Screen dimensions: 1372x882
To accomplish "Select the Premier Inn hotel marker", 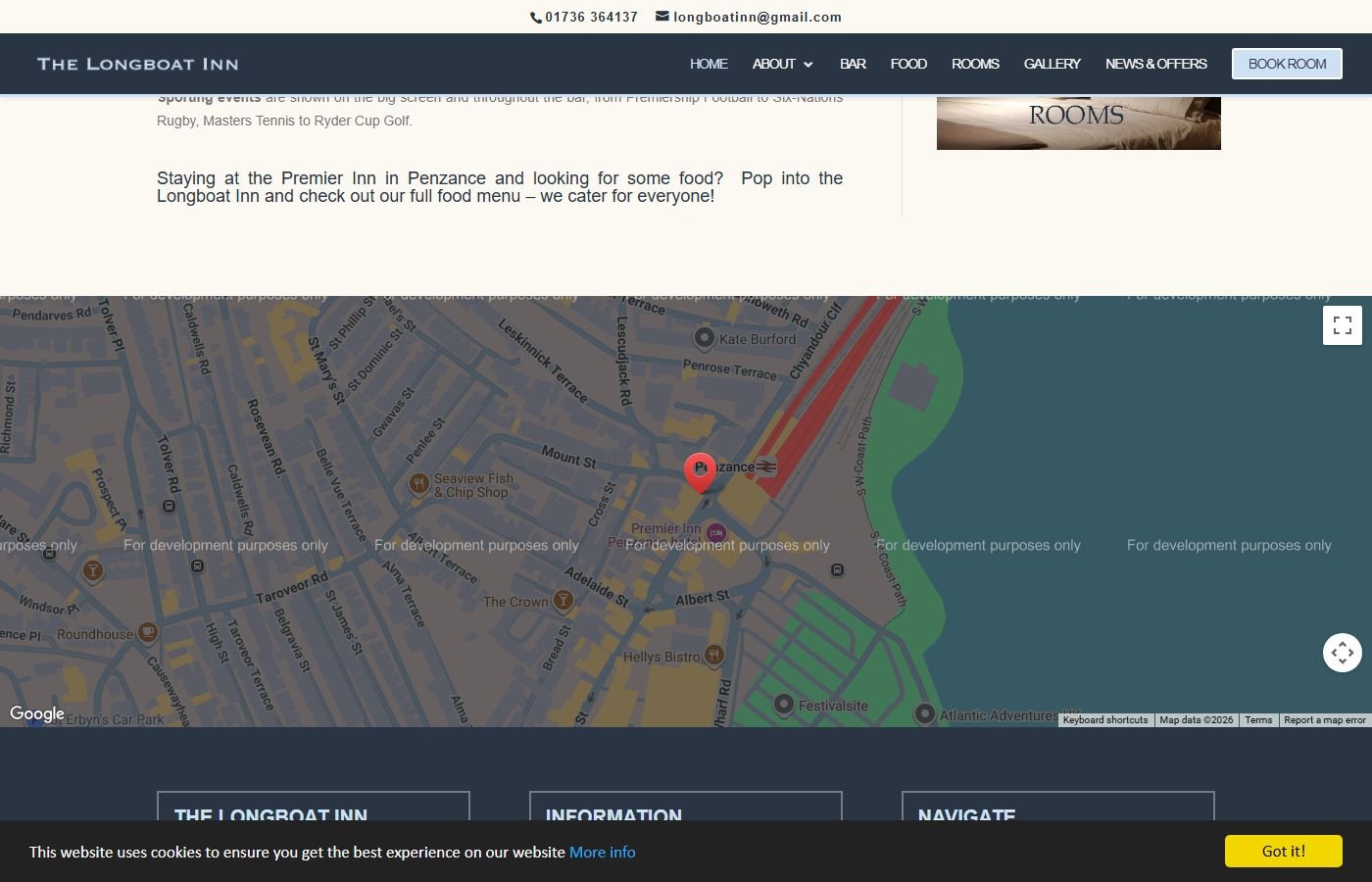I will [716, 534].
